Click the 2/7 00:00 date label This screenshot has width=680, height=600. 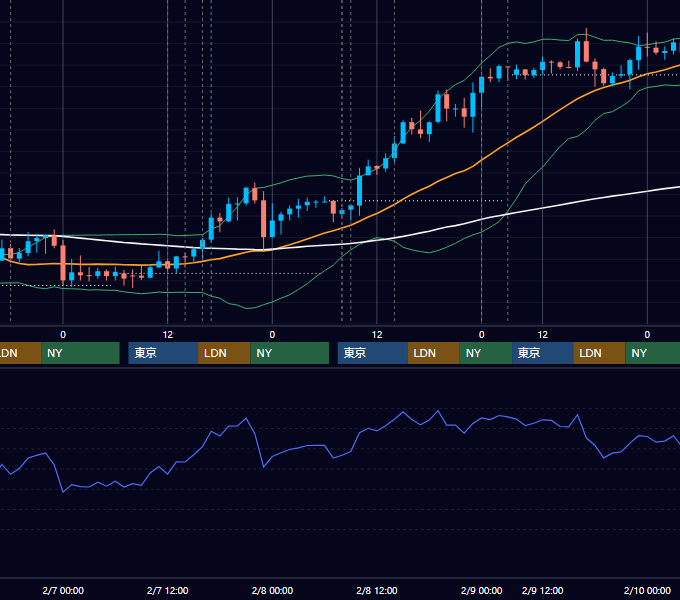click(x=63, y=590)
